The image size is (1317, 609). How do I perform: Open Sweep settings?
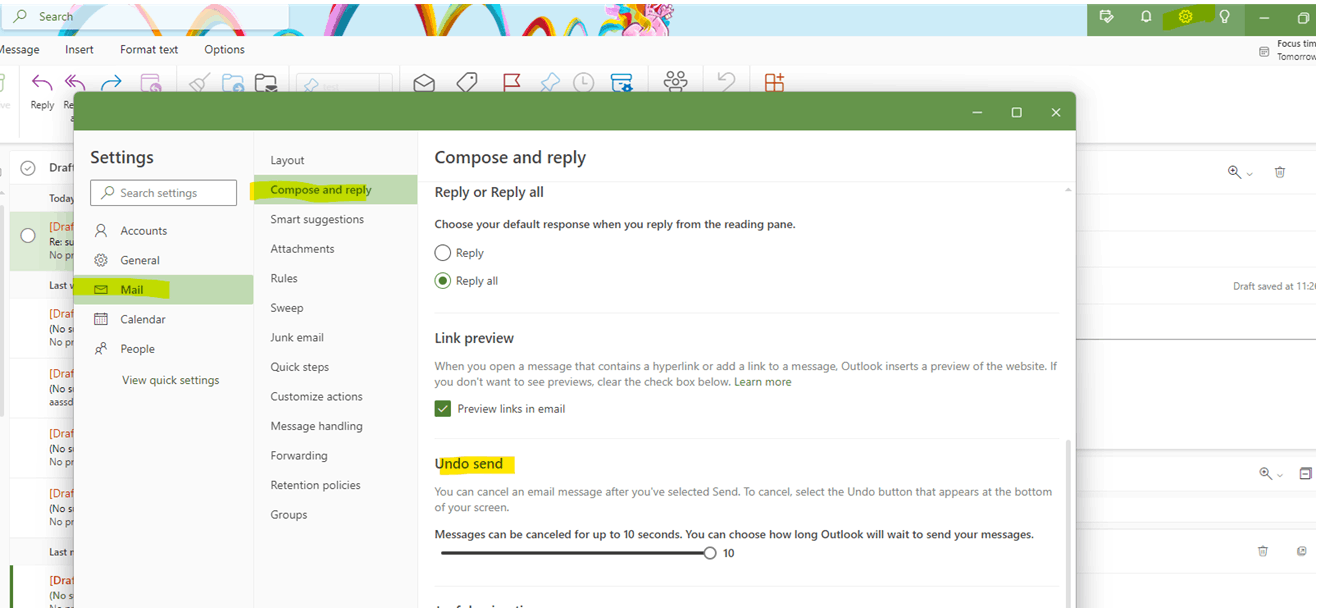(335, 308)
